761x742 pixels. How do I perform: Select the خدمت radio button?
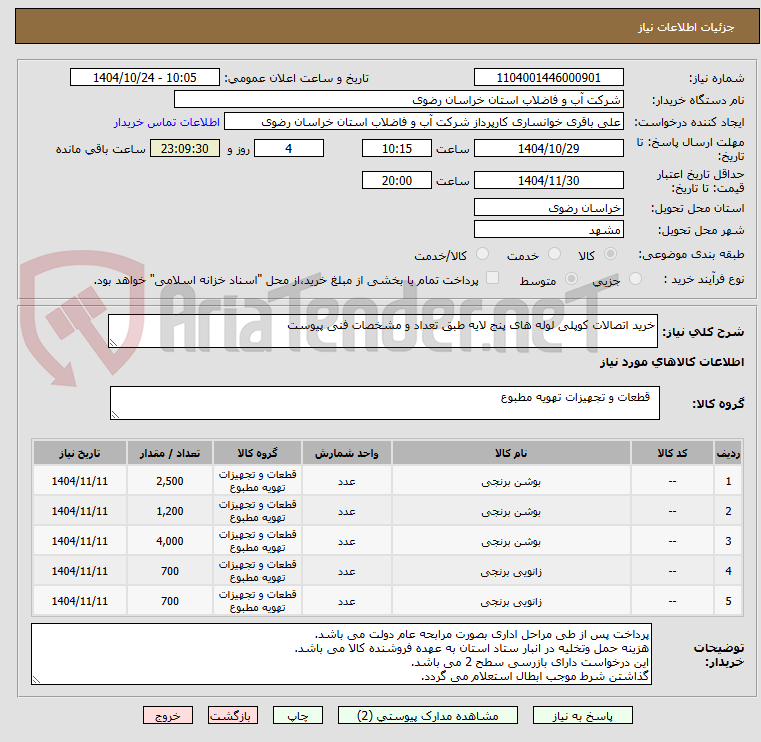pyautogui.click(x=554, y=254)
